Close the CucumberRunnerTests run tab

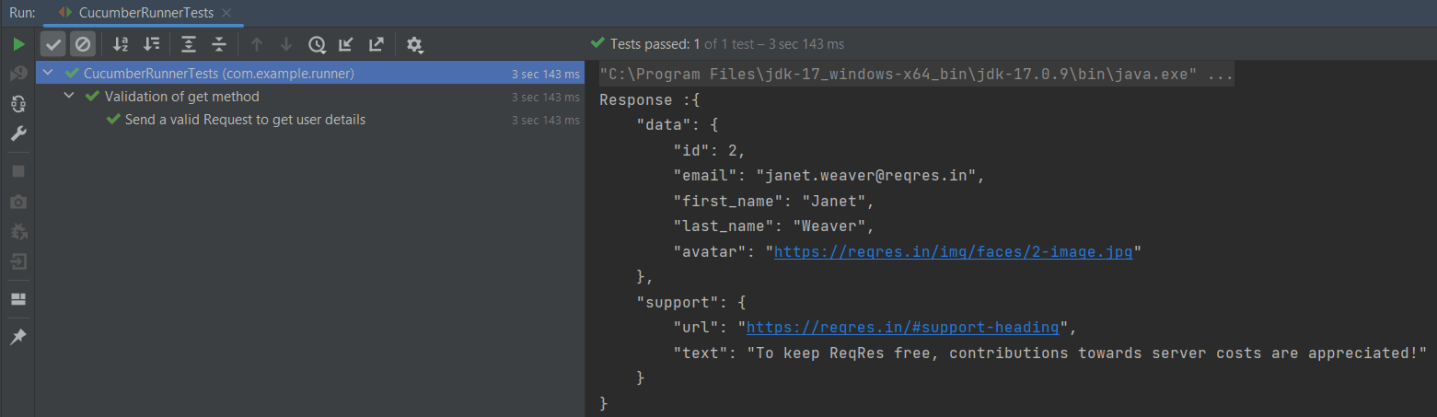tap(226, 13)
